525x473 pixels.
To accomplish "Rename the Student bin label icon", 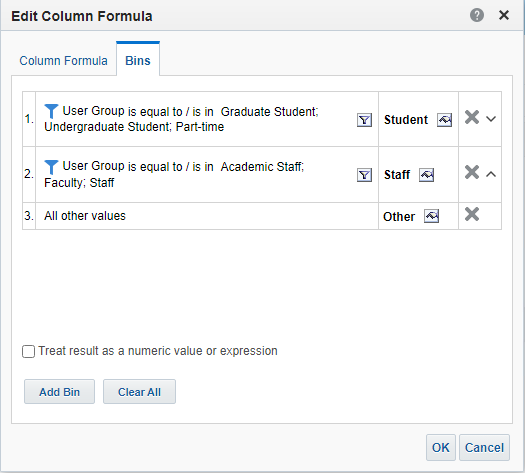I will coord(445,120).
